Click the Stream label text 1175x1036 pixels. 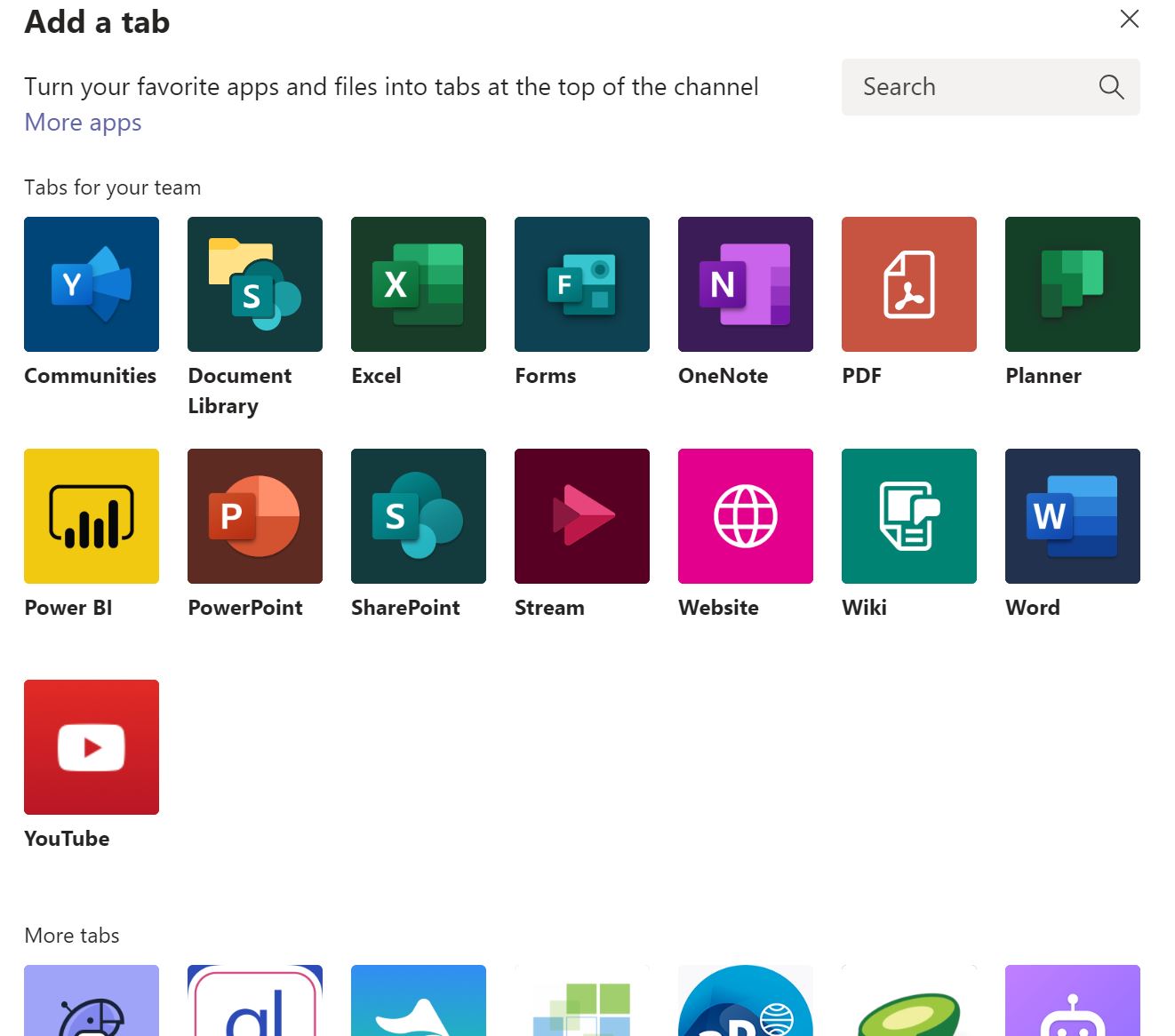coord(549,608)
